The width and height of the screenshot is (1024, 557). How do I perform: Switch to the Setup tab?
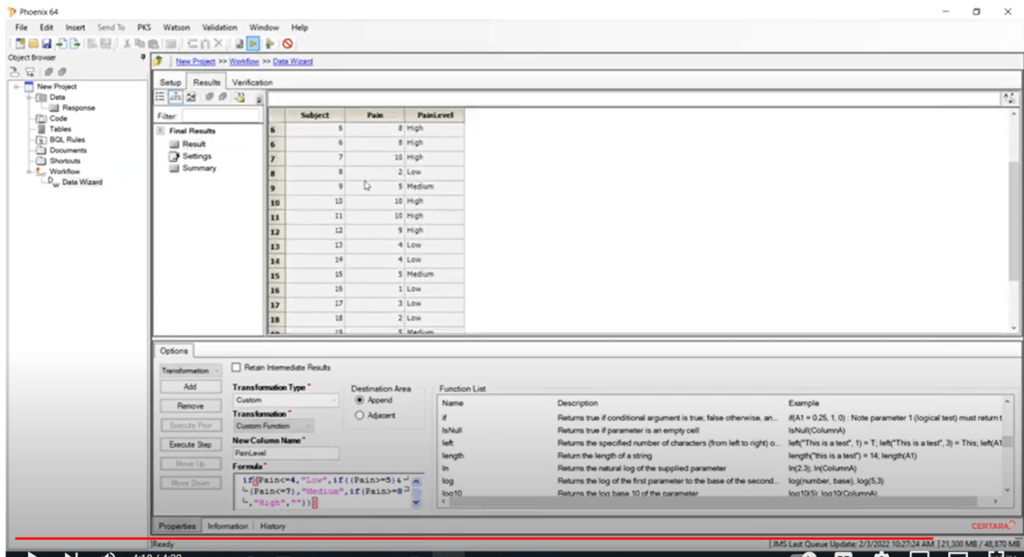[170, 82]
